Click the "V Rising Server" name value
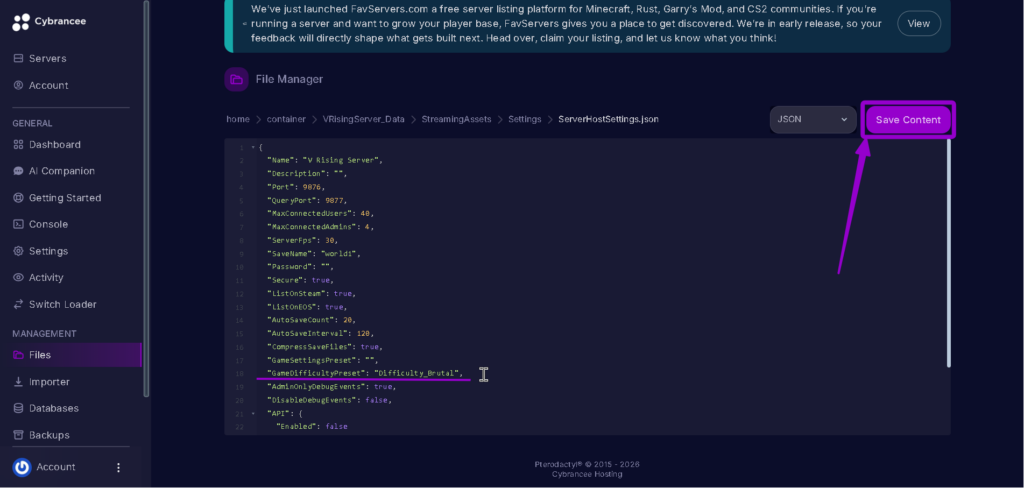Screen dimensions: 1024x488 342,161
